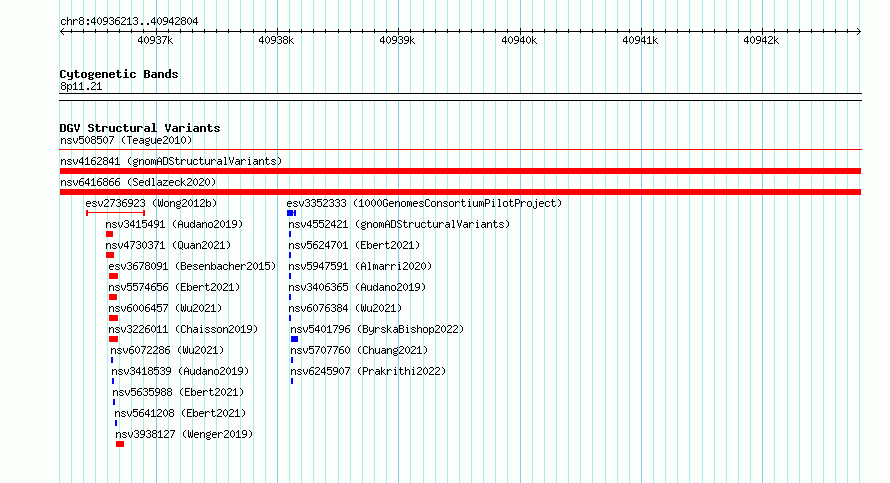Click the blue block under nsv5401796
This screenshot has width=890, height=483.
click(x=295, y=339)
